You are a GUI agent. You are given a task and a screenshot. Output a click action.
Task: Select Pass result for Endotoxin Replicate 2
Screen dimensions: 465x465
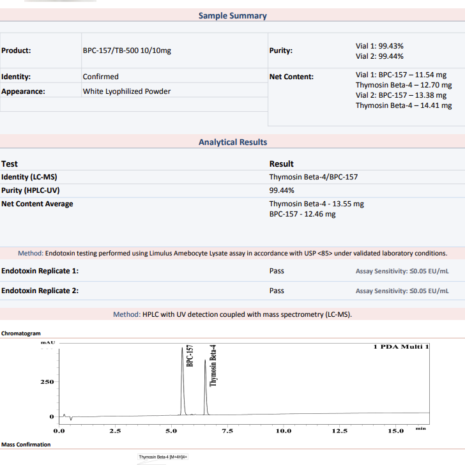click(x=277, y=291)
